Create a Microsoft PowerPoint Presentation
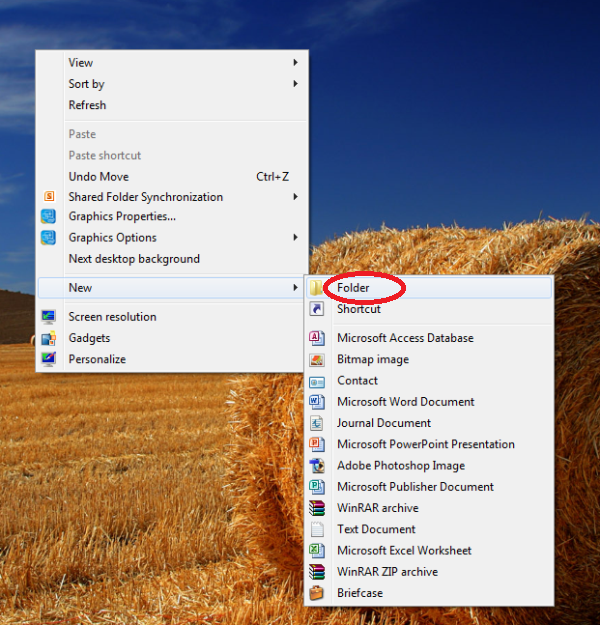The image size is (600, 625). point(429,444)
